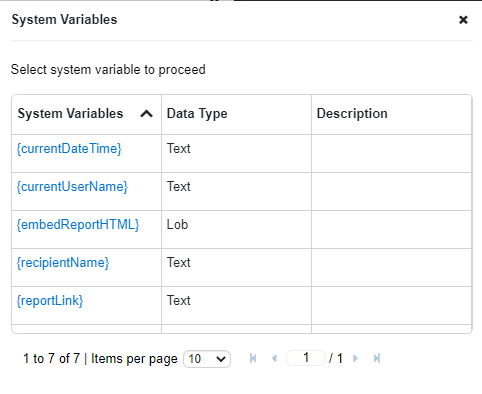Pick the {recipientName} variable
The width and height of the screenshot is (482, 394).
[x=63, y=263]
